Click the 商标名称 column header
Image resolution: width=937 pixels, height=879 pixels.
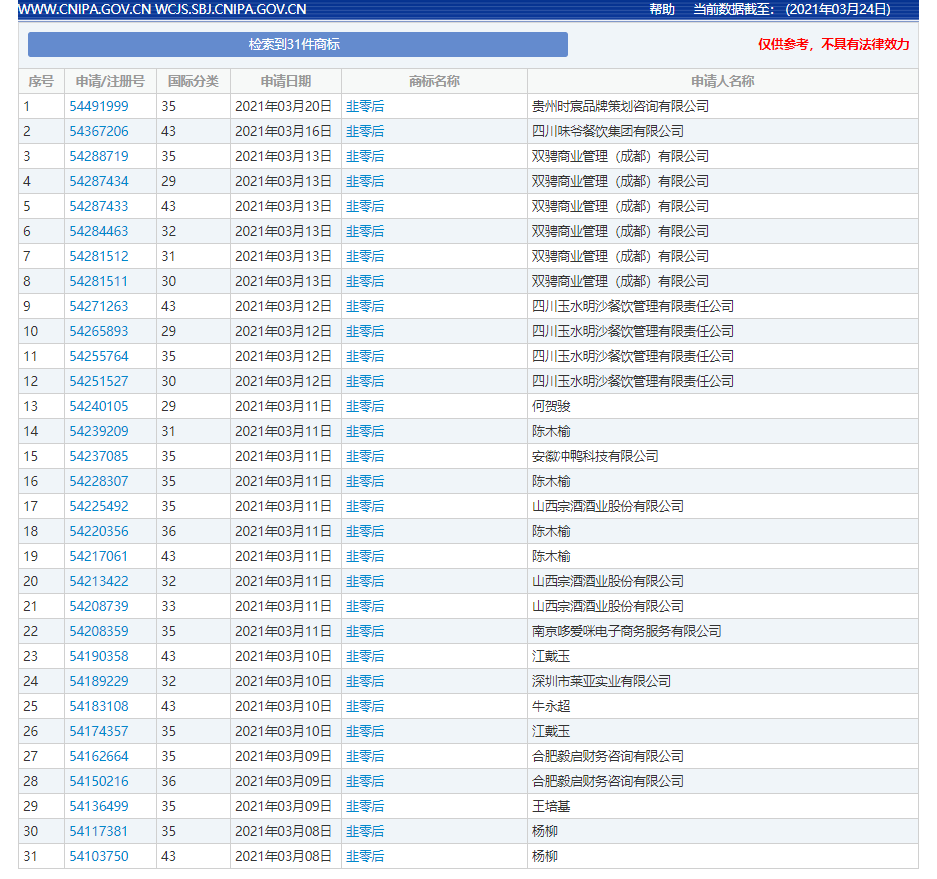(434, 81)
